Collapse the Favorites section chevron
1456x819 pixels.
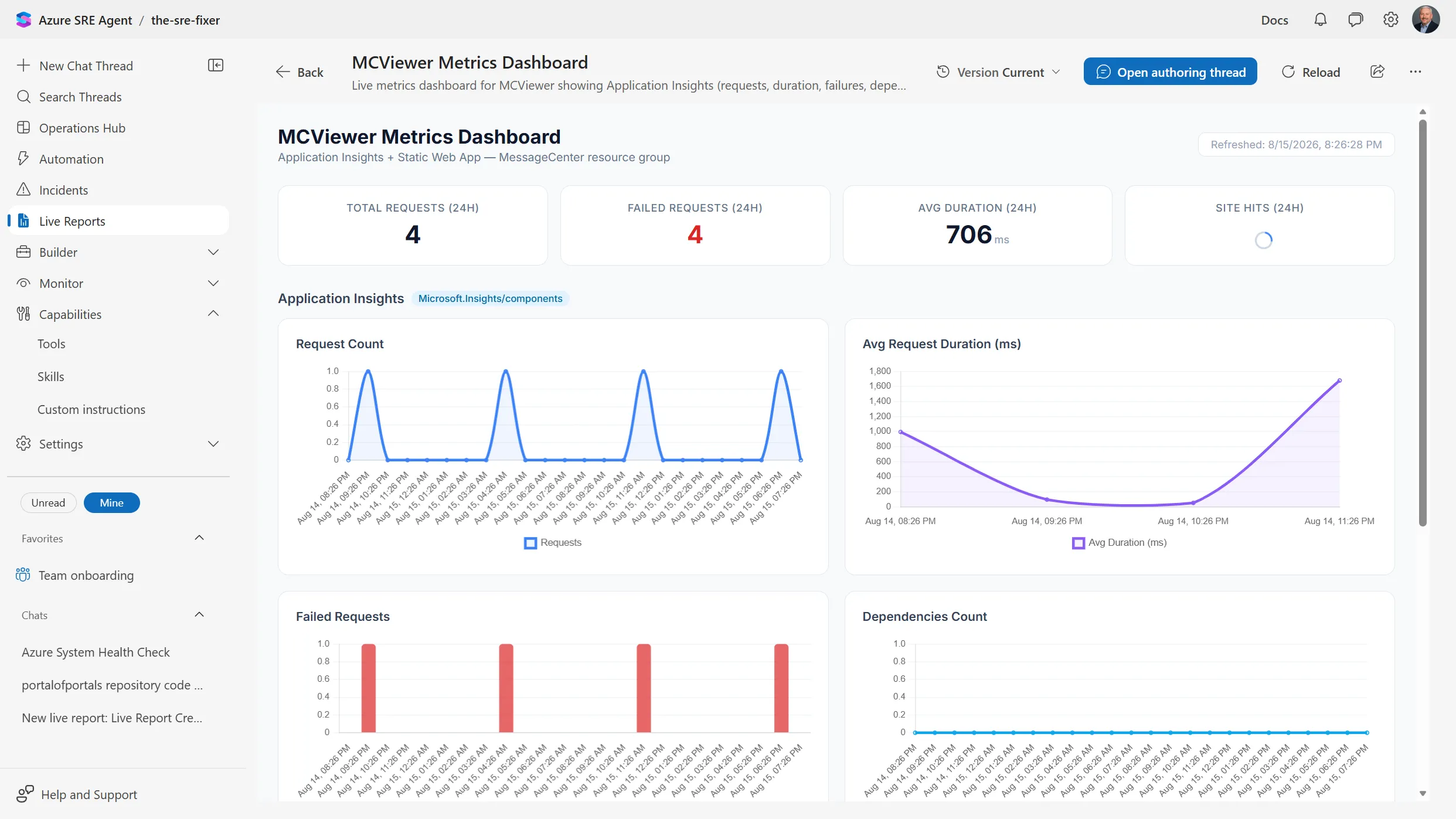pos(199,538)
